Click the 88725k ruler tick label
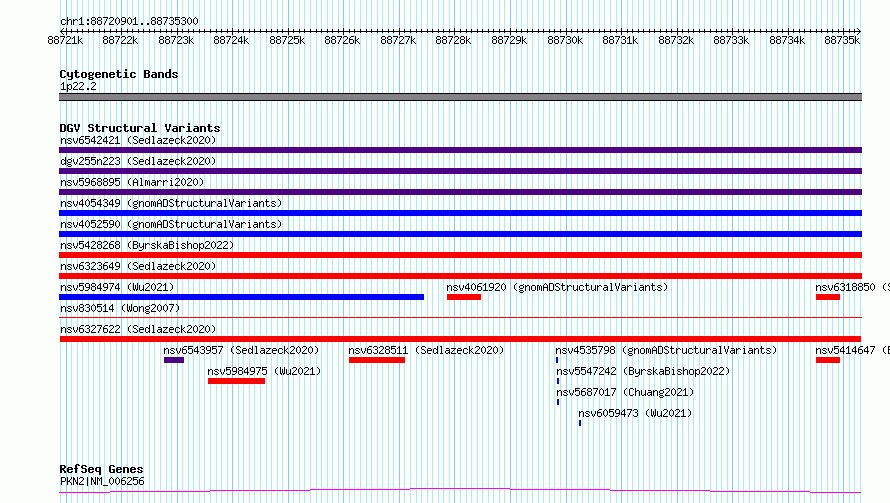This screenshot has width=890, height=503. tap(287, 40)
